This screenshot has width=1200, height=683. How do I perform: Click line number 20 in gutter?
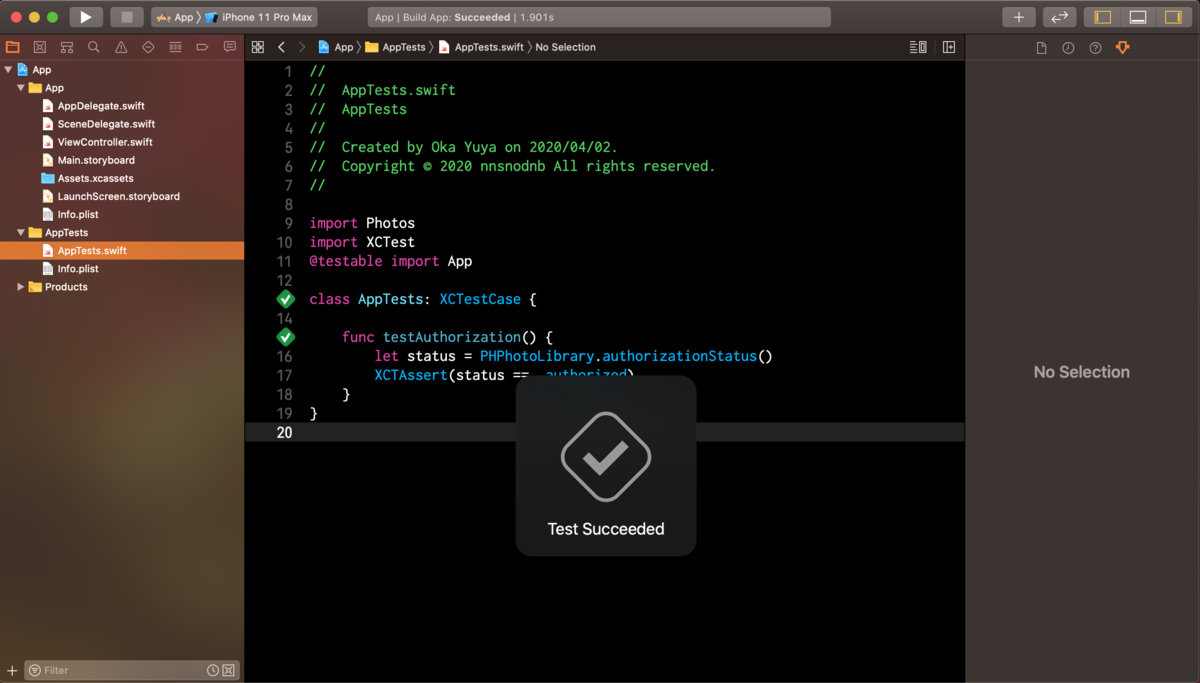[x=284, y=432]
